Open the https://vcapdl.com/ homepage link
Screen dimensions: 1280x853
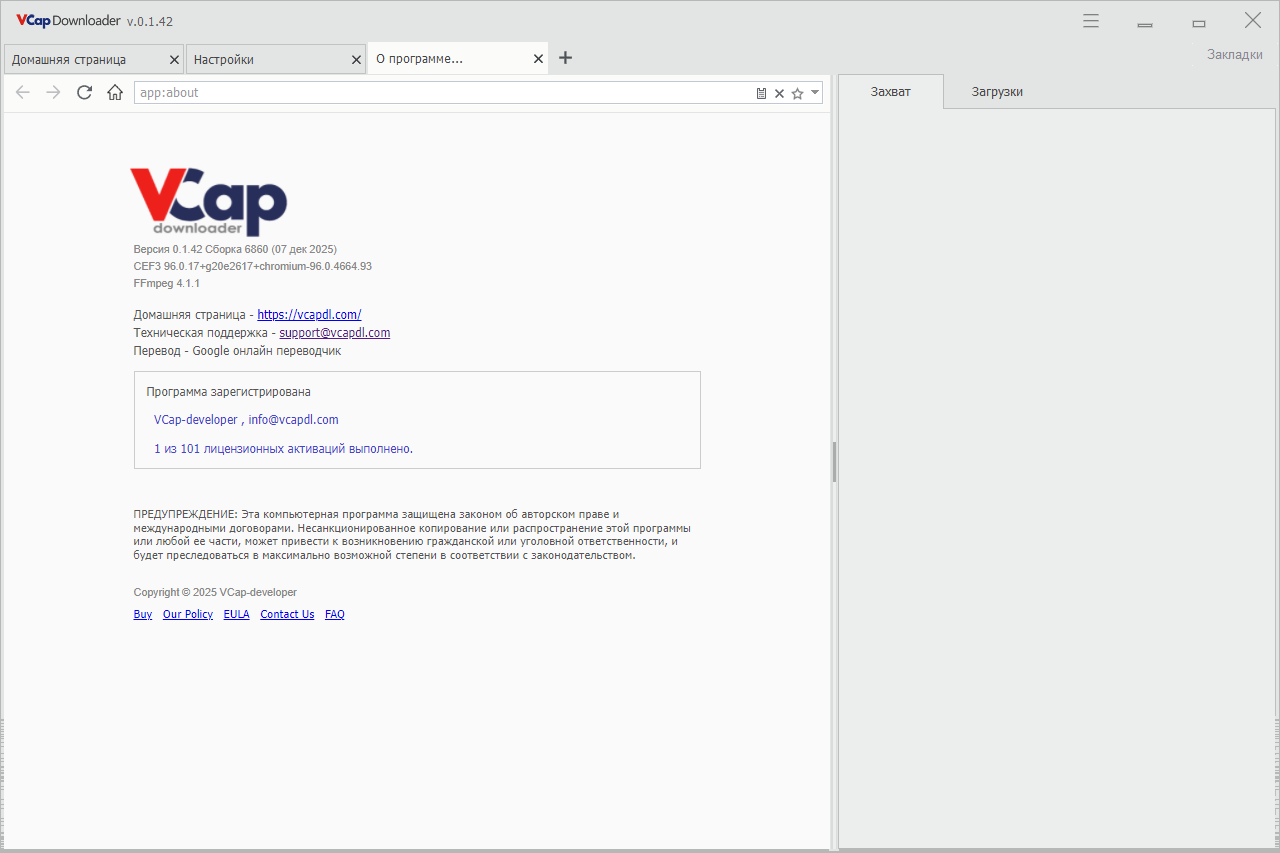point(309,314)
